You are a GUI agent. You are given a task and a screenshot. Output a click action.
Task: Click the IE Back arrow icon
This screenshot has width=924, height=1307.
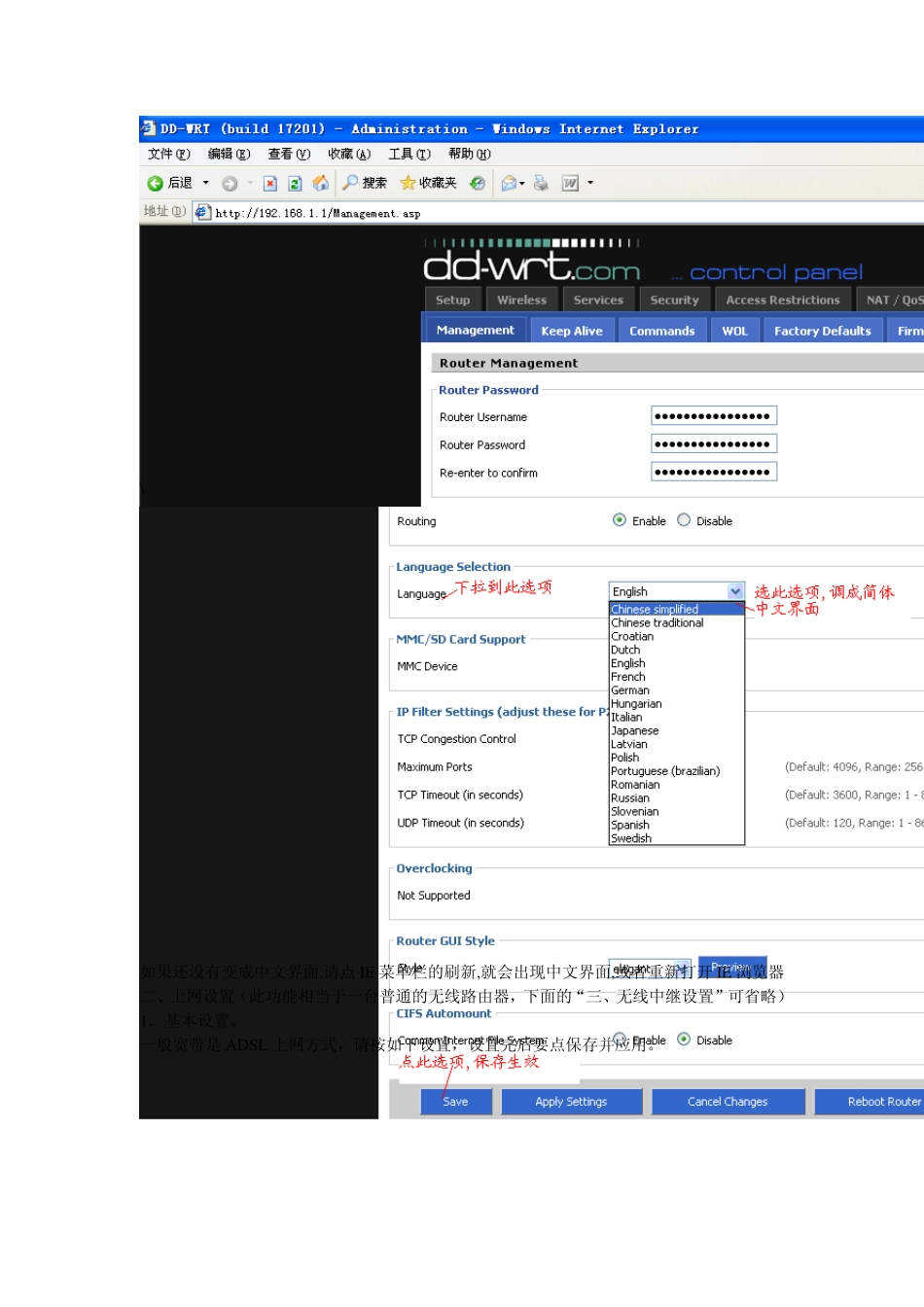(x=155, y=183)
